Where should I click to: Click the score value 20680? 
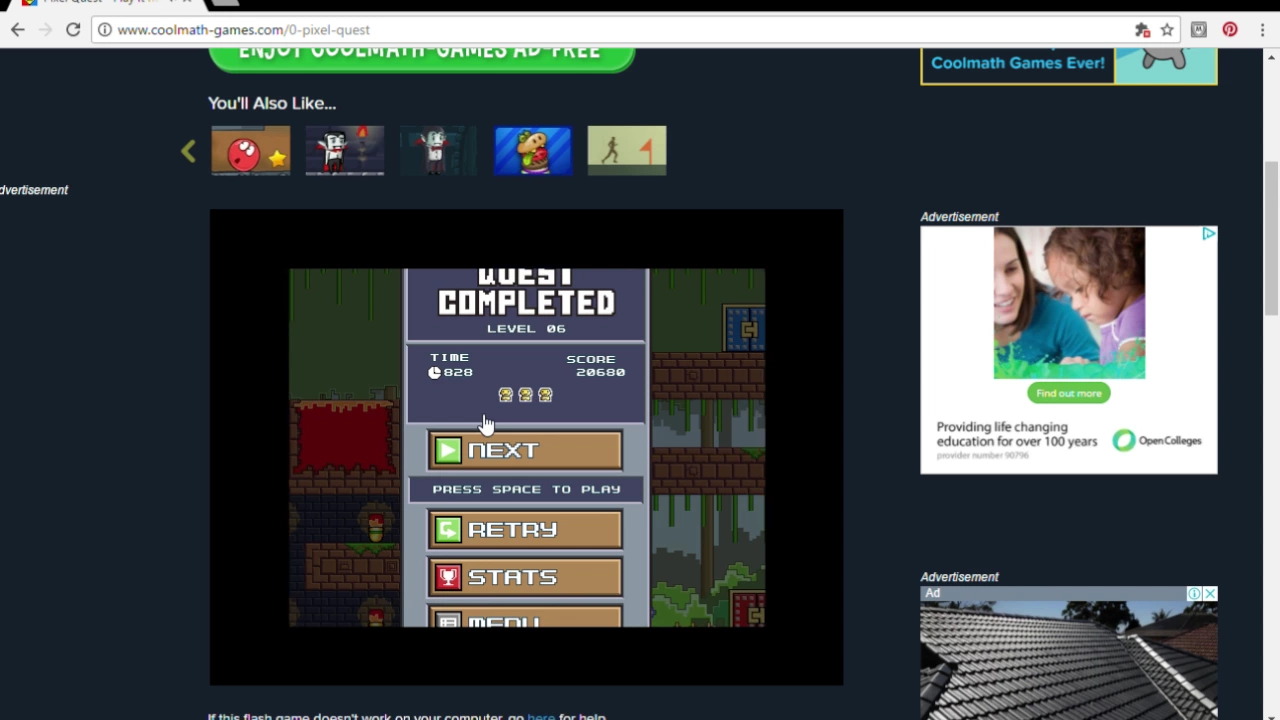(x=600, y=372)
